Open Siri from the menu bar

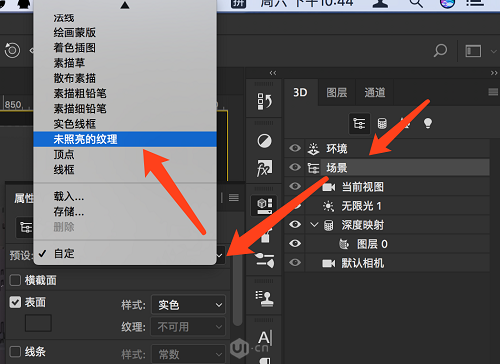447,3
